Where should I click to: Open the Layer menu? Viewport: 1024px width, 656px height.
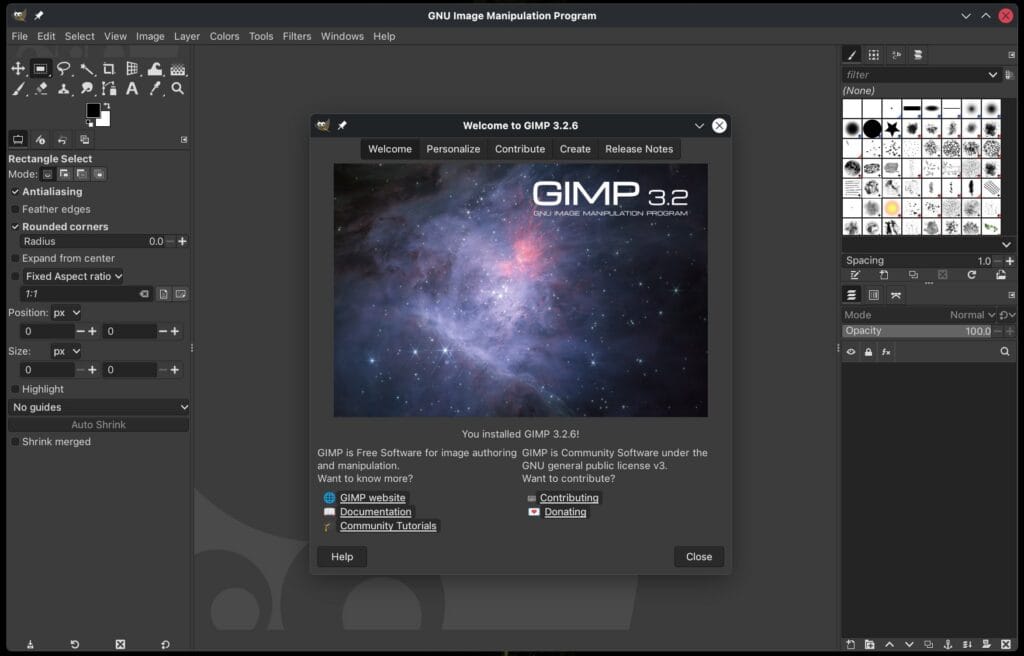187,36
